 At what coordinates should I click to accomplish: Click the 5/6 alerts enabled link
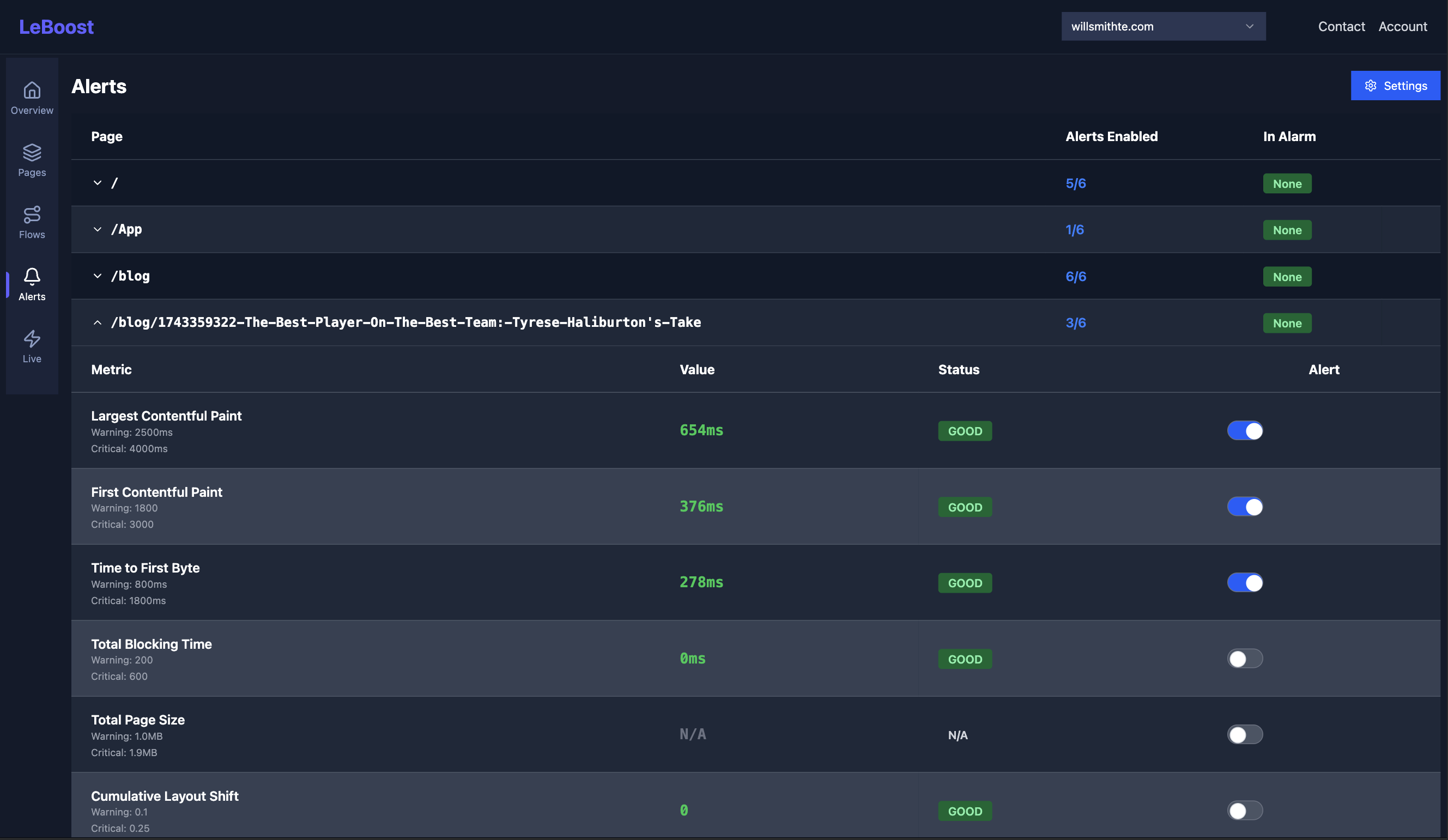(1075, 183)
